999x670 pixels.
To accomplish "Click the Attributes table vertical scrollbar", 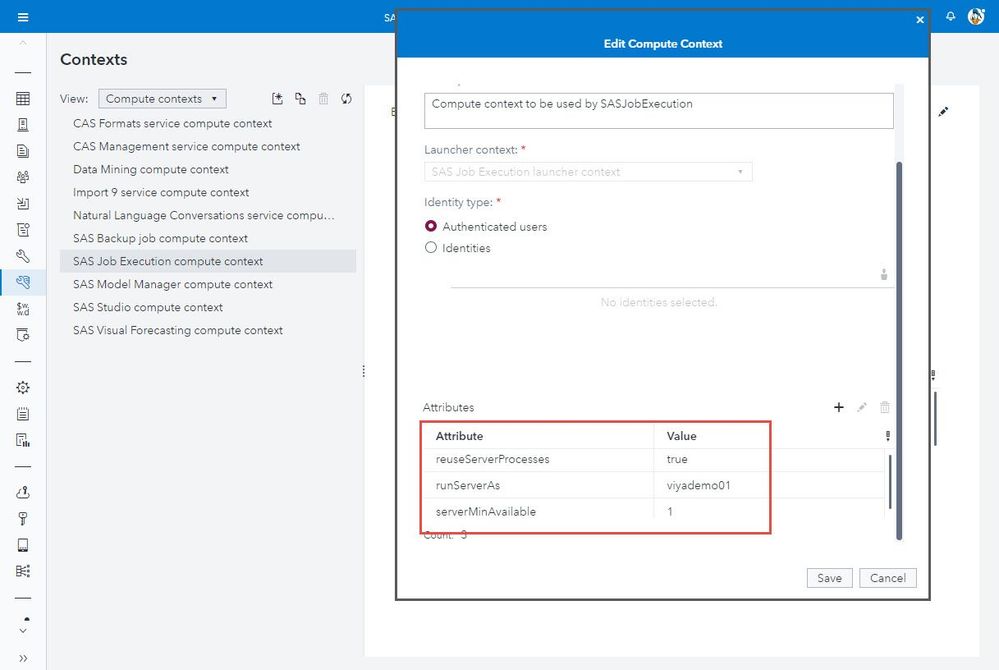I will 889,482.
